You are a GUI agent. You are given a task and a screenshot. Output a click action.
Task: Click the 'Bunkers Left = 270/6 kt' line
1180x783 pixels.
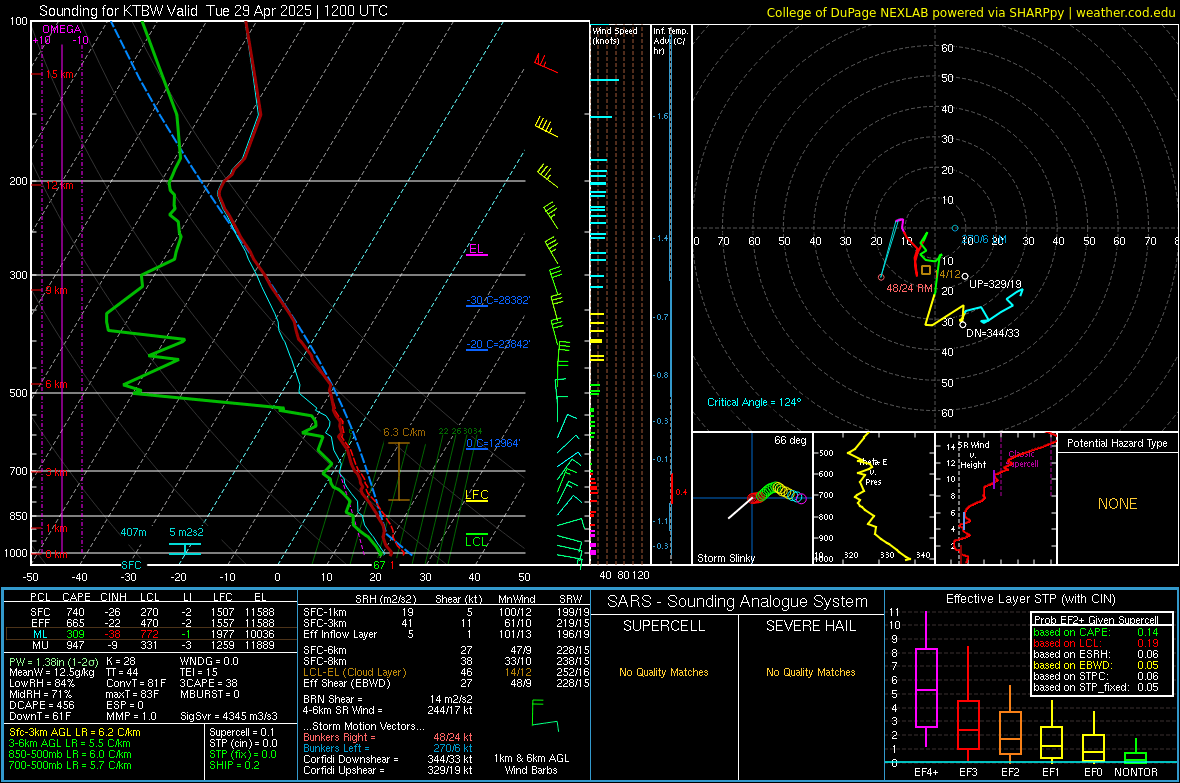387,748
